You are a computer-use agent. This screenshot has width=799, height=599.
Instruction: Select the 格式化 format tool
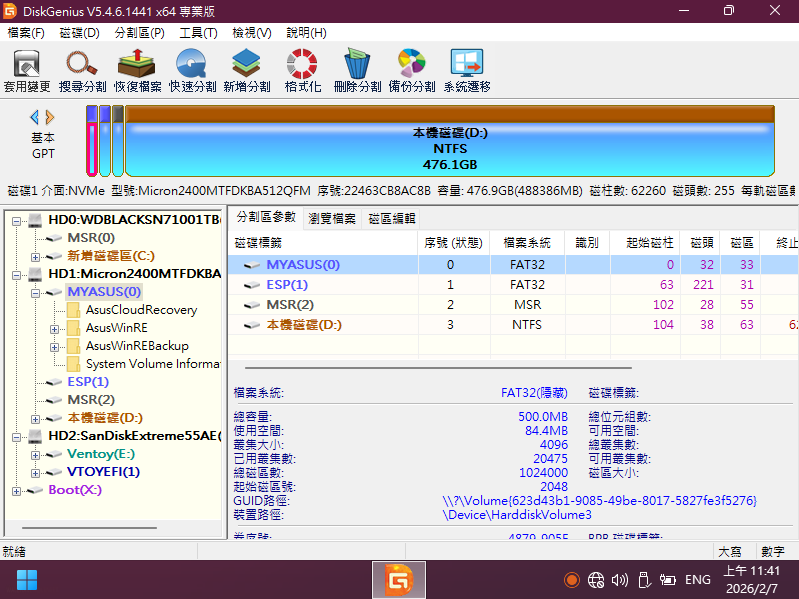point(302,71)
